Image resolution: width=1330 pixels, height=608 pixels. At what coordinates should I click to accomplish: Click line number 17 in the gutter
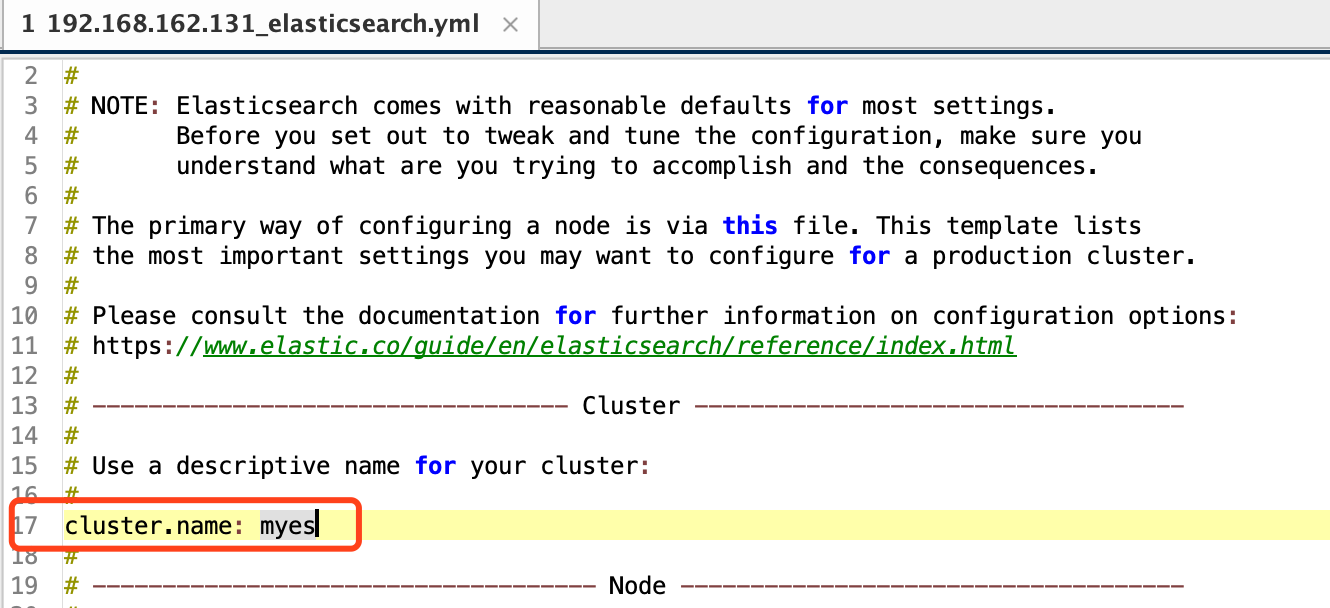point(24,525)
